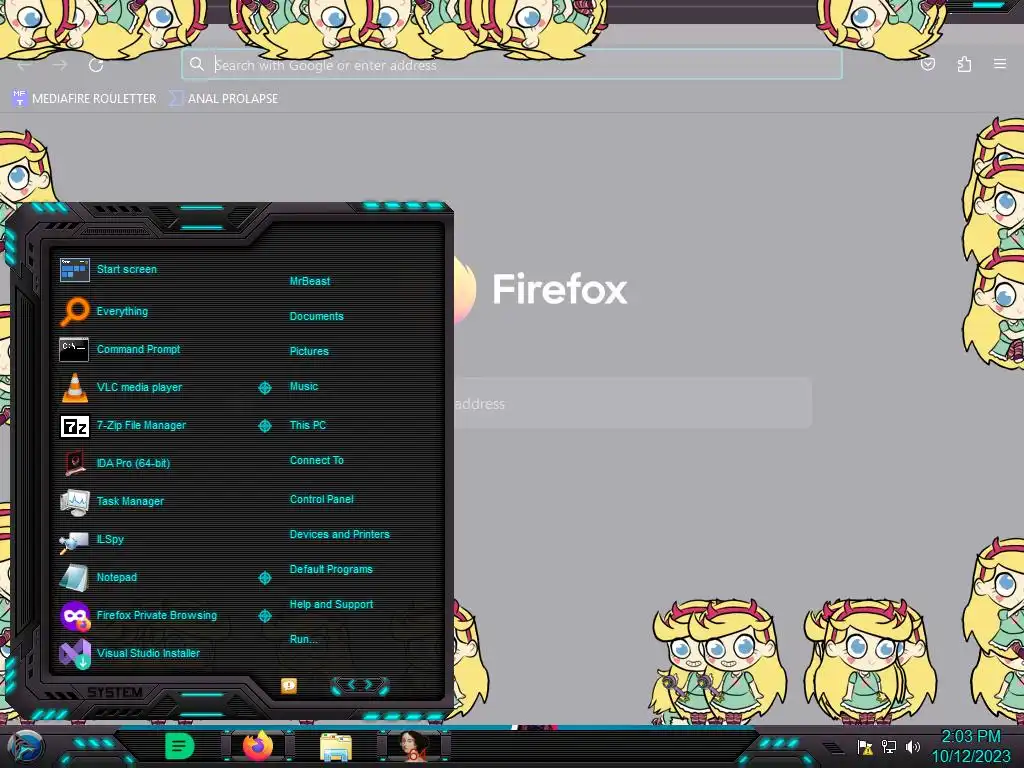Open the Pocket save icon in Firefox
This screenshot has width=1024, height=768.
[928, 64]
